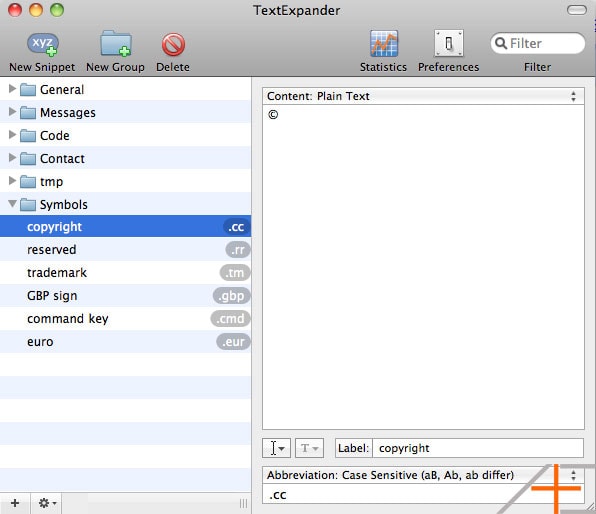This screenshot has width=596, height=514.
Task: Select the reserved snippet
Action: [x=125, y=250]
